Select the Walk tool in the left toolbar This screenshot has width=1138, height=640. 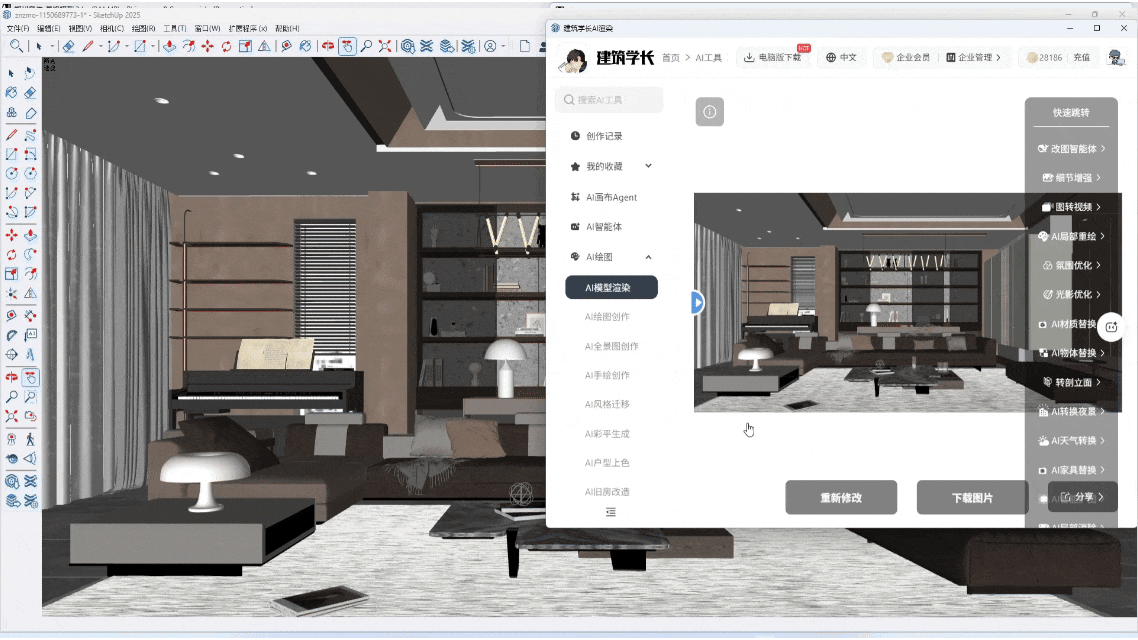(30, 439)
